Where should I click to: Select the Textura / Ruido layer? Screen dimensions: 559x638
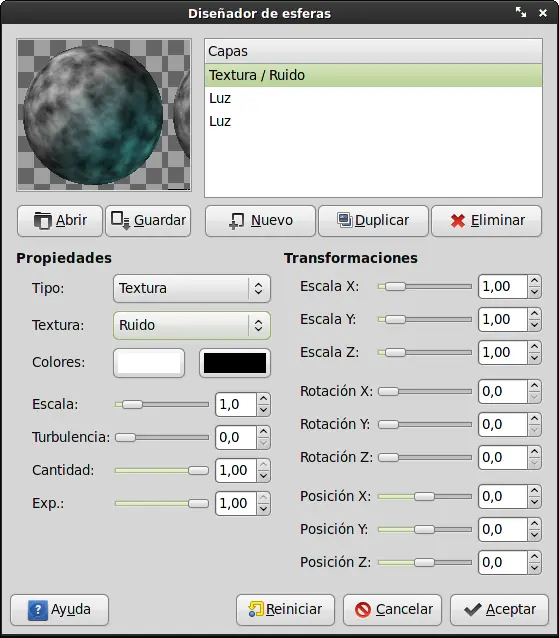pyautogui.click(x=373, y=75)
